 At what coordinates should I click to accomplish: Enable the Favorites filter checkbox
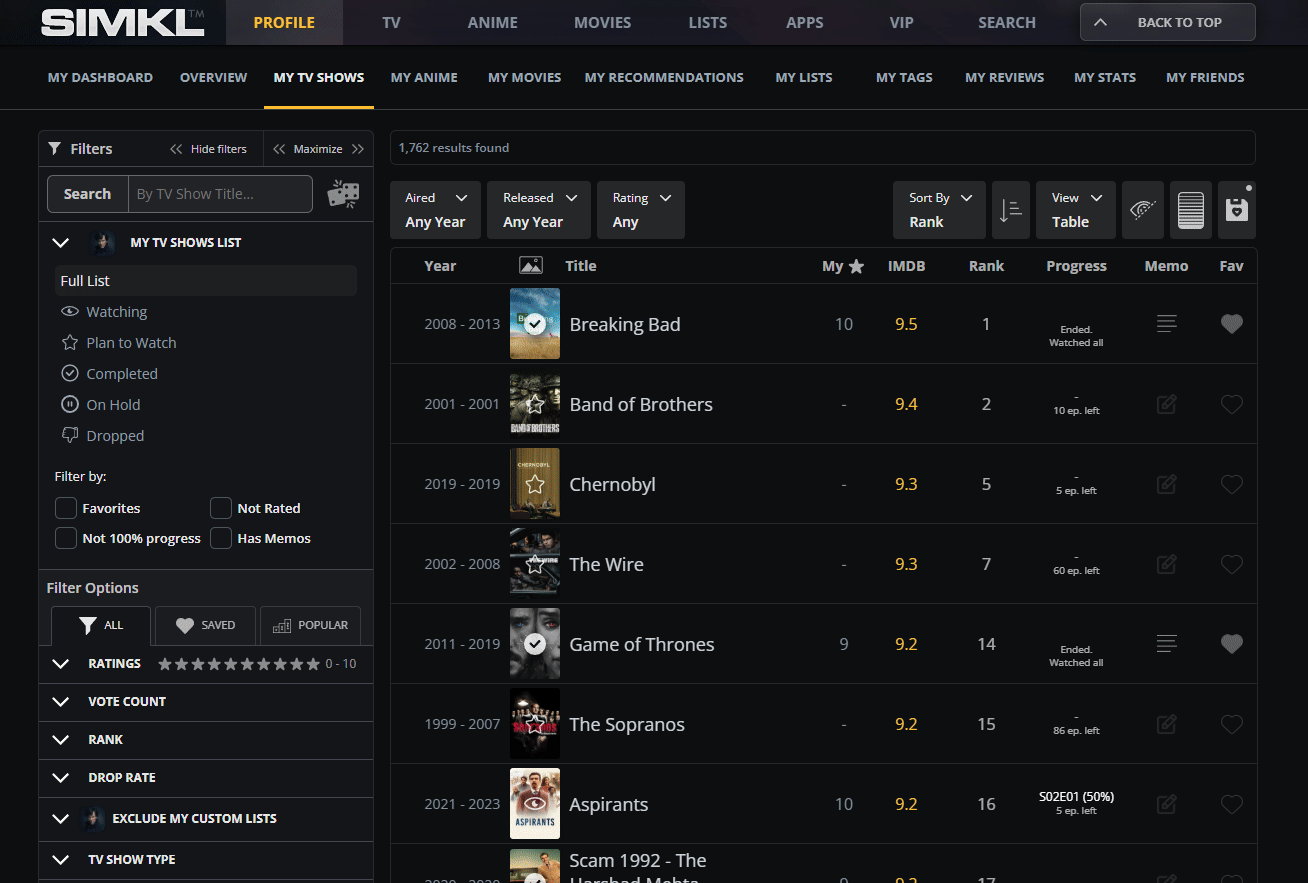tap(66, 508)
